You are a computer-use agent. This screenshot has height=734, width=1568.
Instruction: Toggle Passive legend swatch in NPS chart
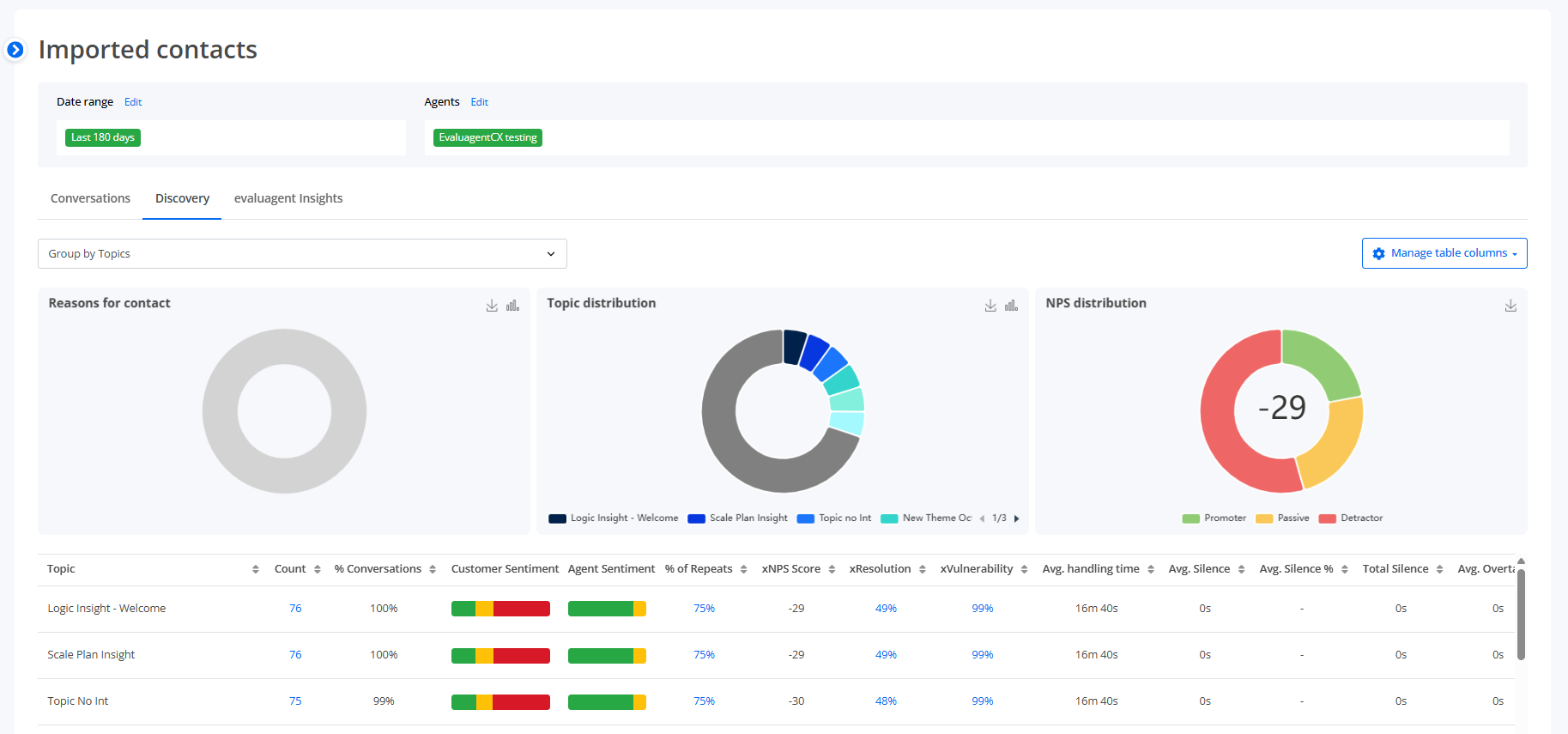(x=1263, y=519)
